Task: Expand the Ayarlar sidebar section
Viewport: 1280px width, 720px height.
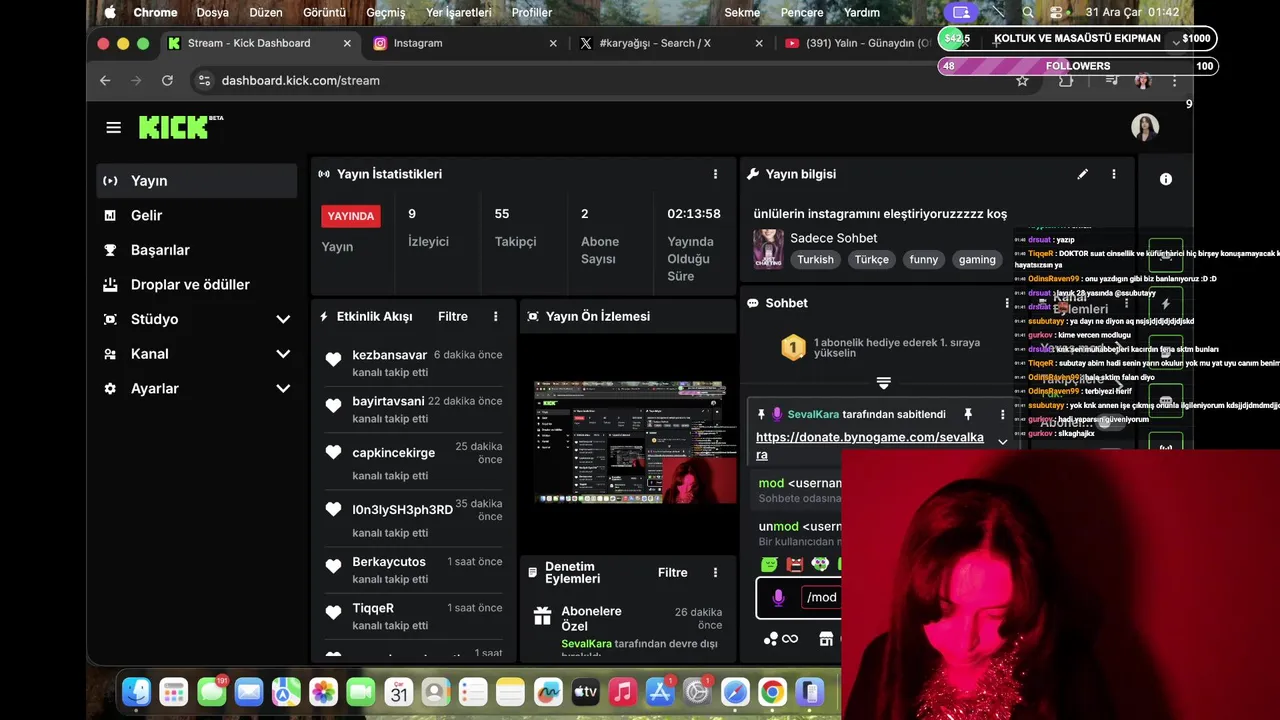Action: pos(283,388)
